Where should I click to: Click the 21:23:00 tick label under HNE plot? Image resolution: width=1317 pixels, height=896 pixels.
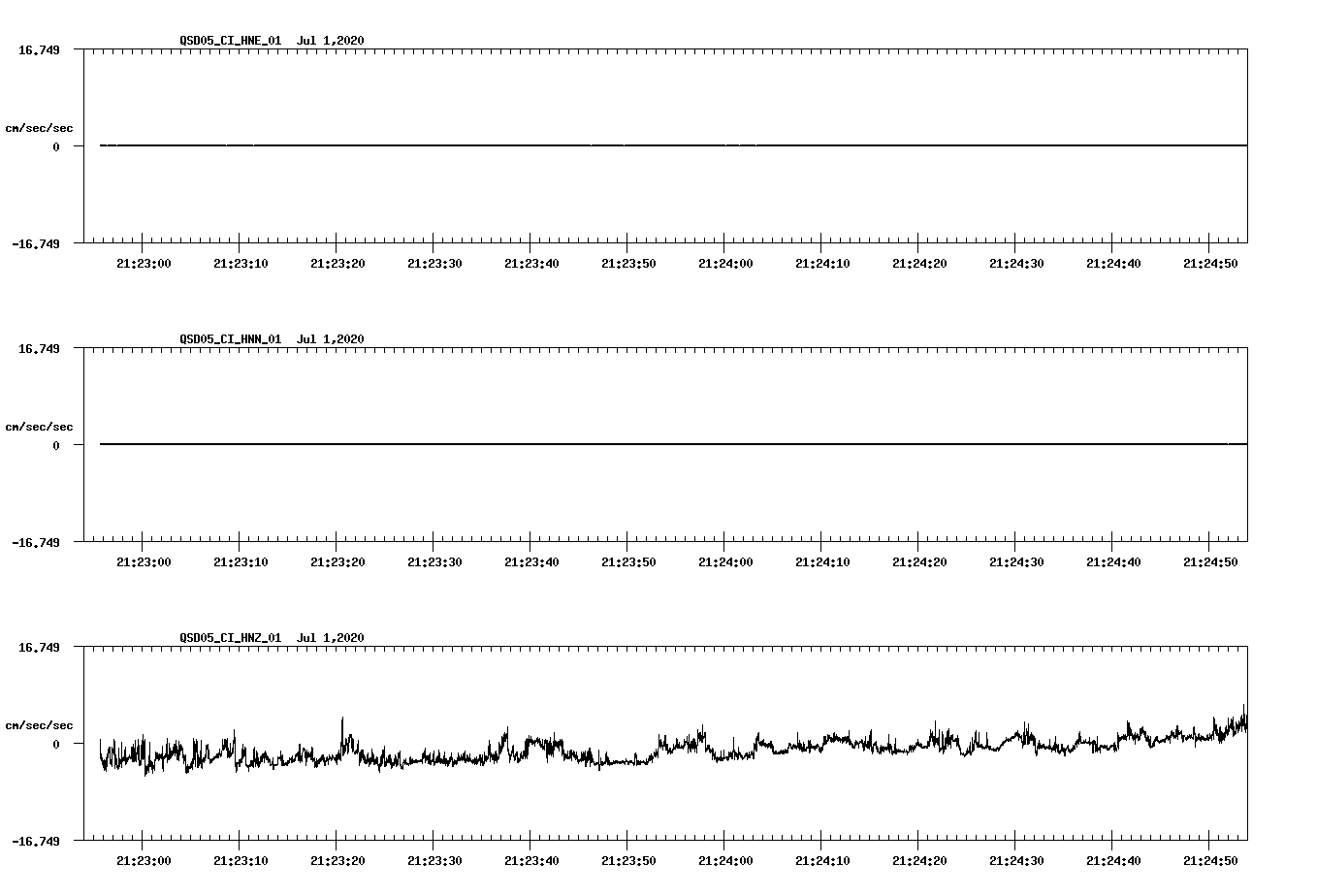click(144, 264)
